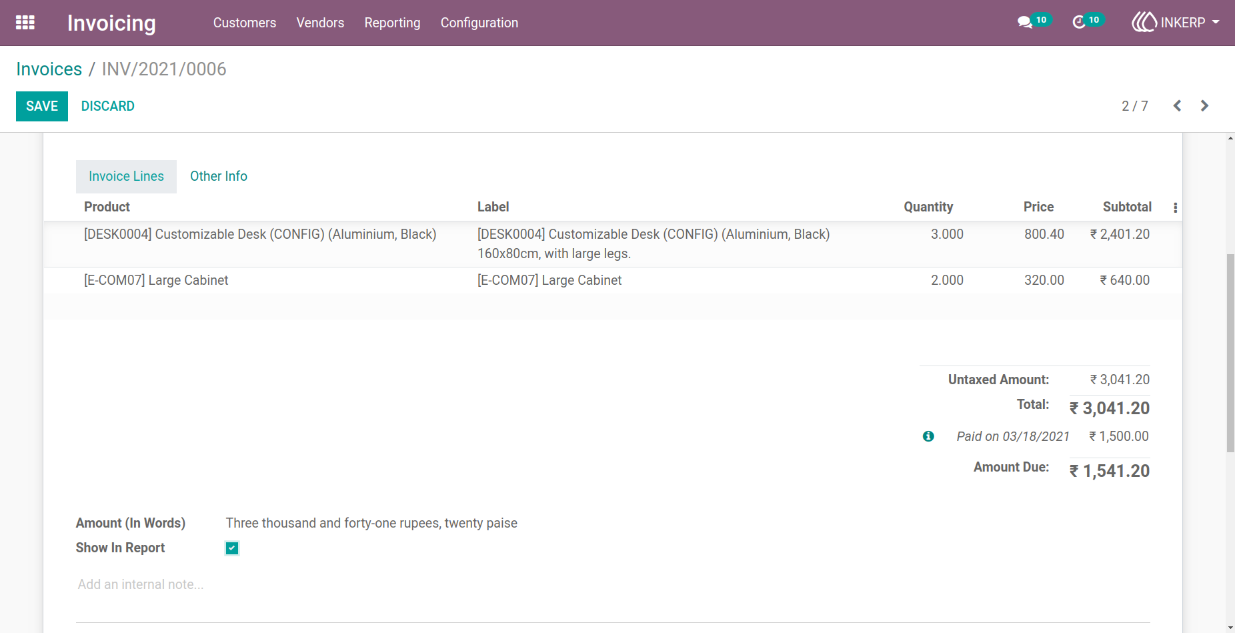Viewport: 1235px width, 633px height.
Task: Click the Add an internal note field
Action: point(613,584)
